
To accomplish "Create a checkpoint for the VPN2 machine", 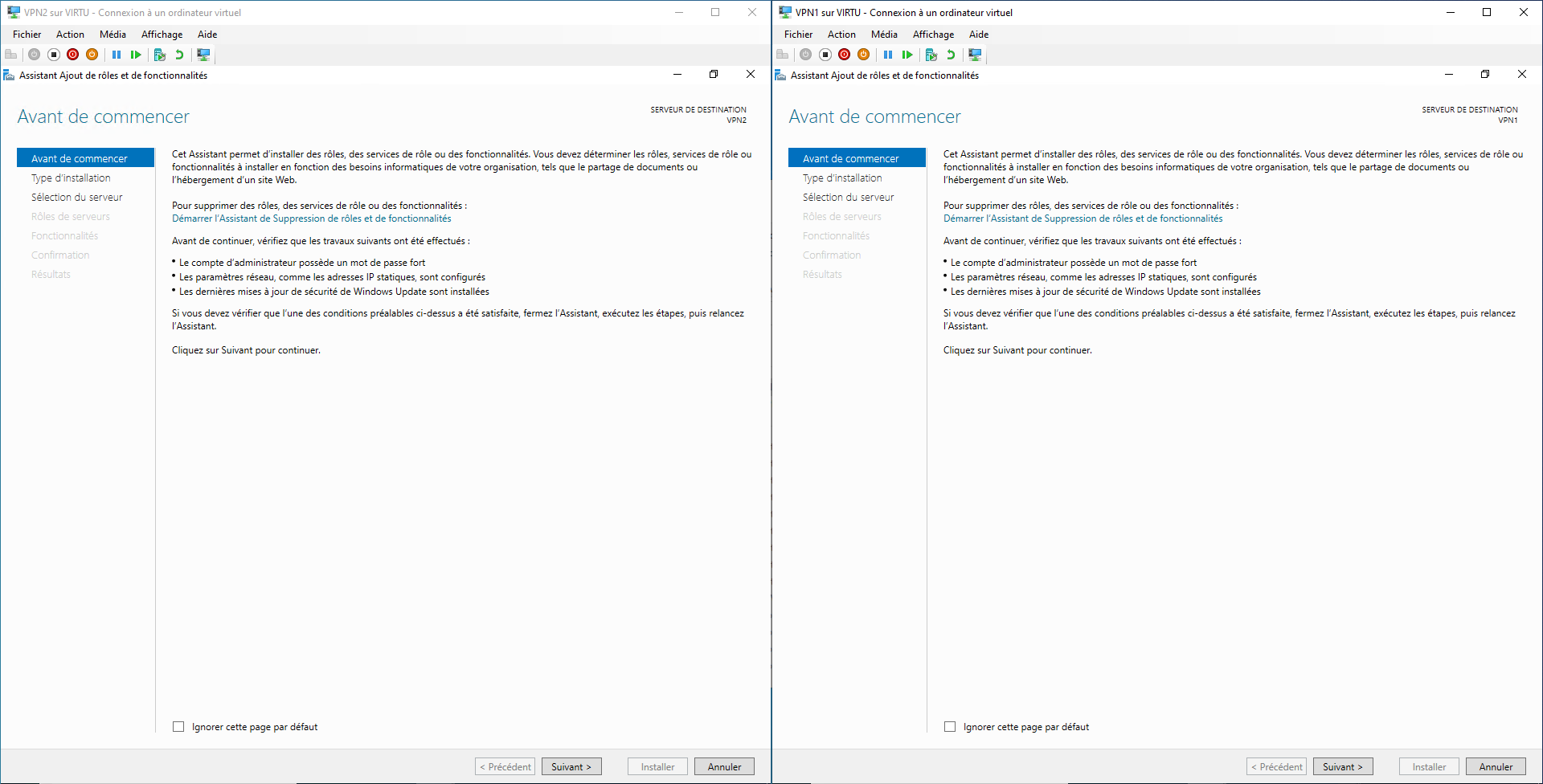I will (x=160, y=55).
